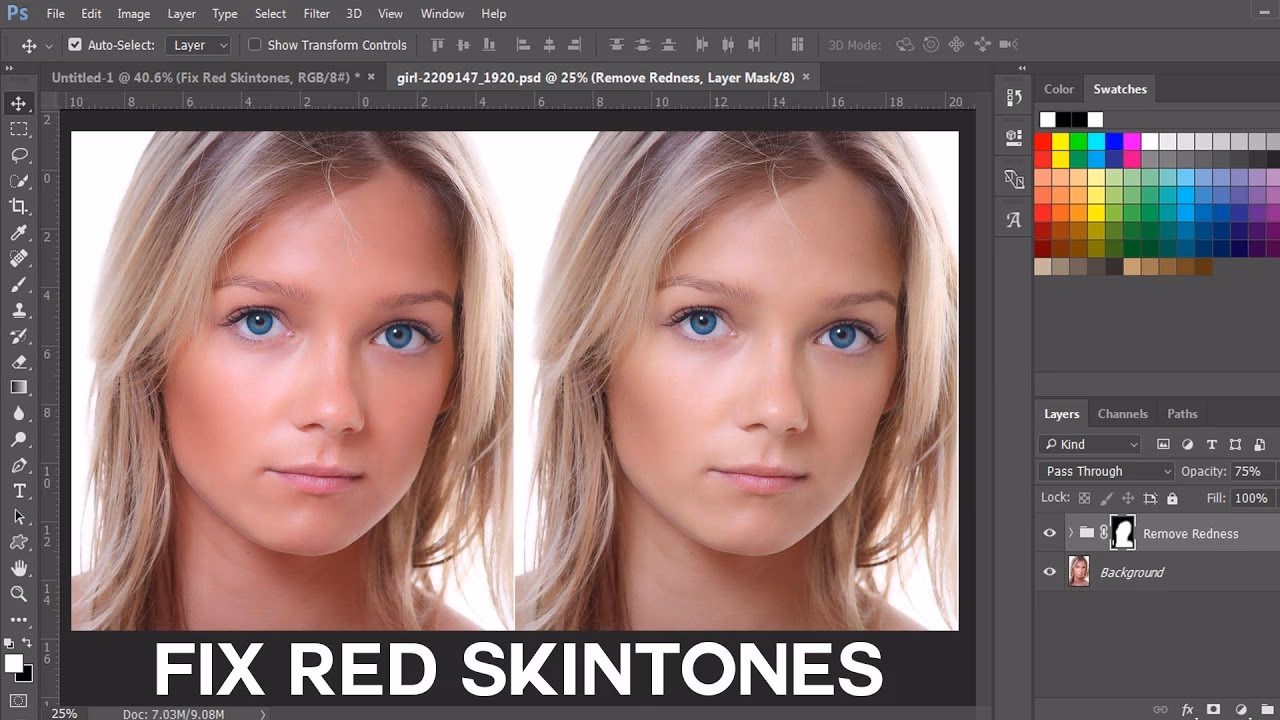Lock transparent pixels on the layer

pos(1084,497)
